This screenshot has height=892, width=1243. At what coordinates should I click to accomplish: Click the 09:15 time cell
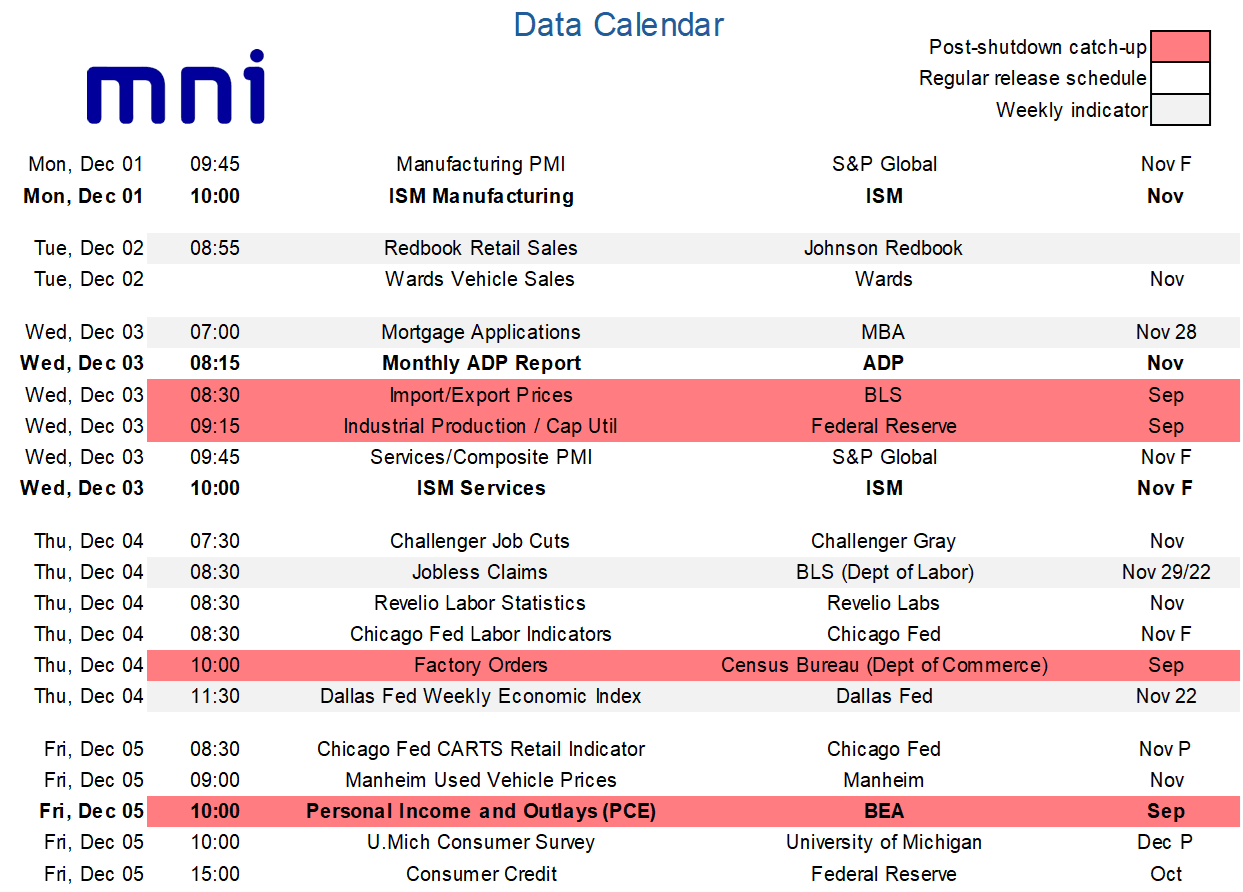coord(215,426)
